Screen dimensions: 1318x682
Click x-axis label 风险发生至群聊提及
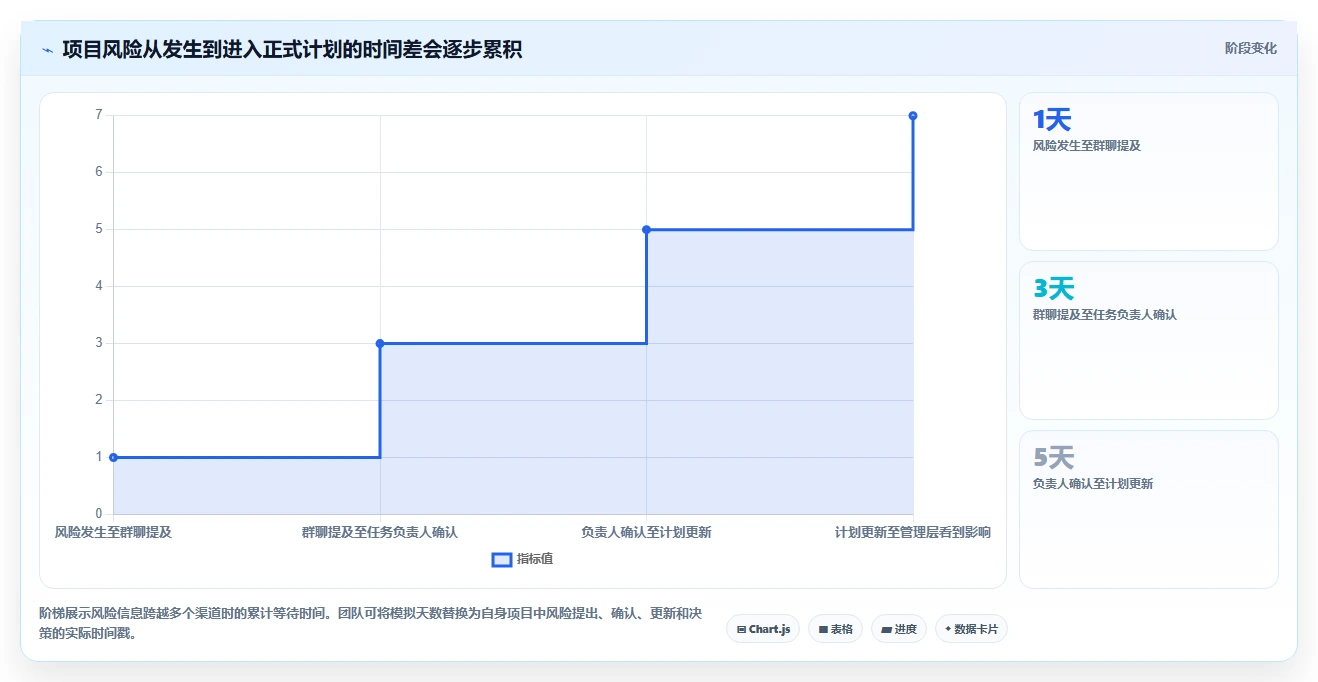pos(113,532)
